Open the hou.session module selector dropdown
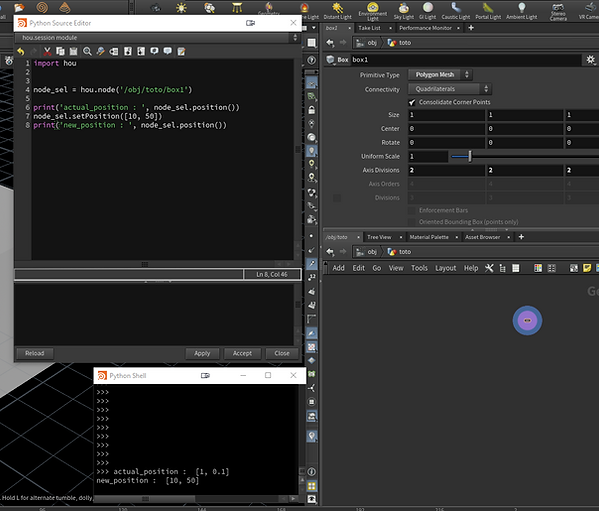 [x=157, y=37]
